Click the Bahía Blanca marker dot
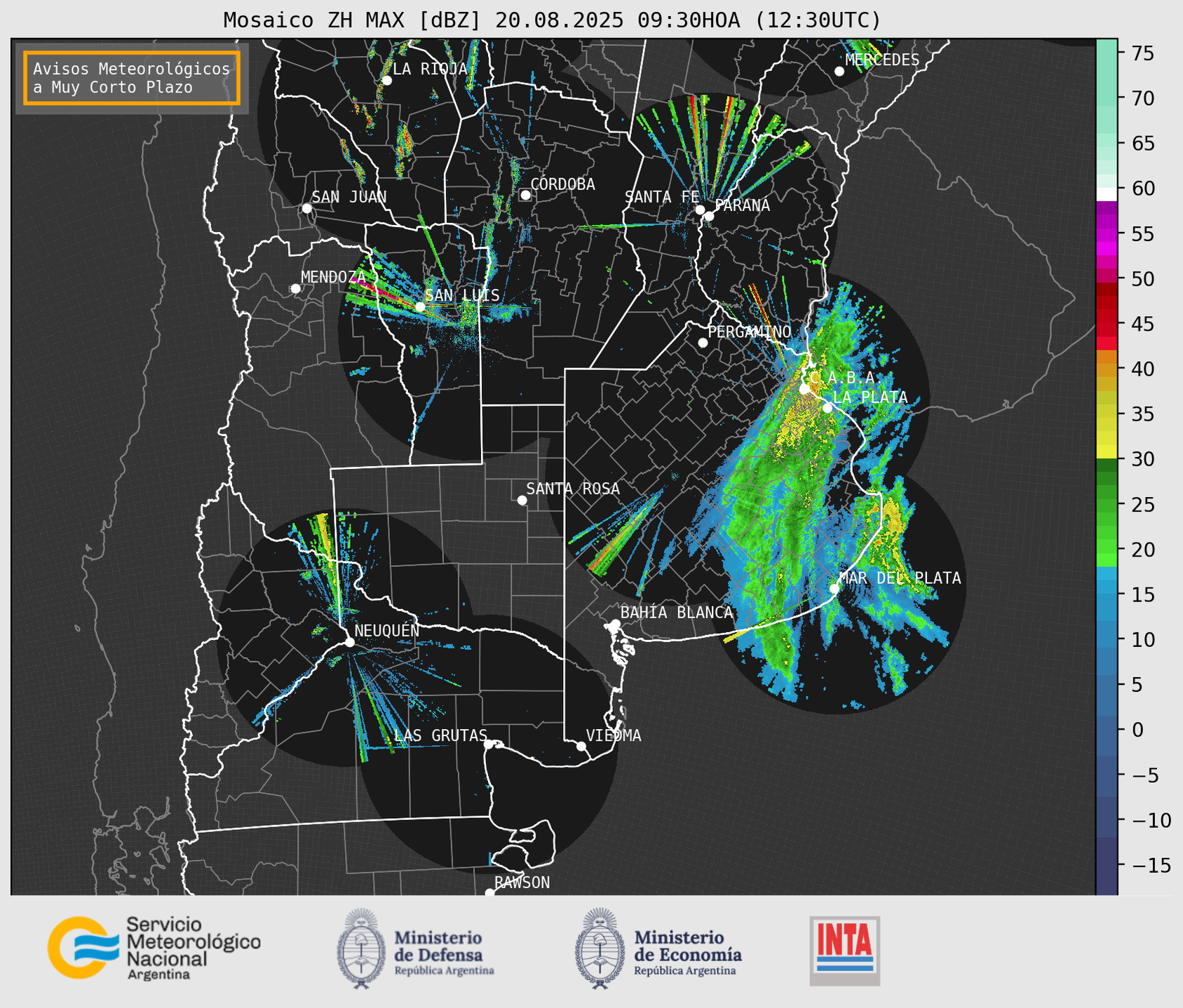Image resolution: width=1183 pixels, height=1008 pixels. pyautogui.click(x=615, y=624)
